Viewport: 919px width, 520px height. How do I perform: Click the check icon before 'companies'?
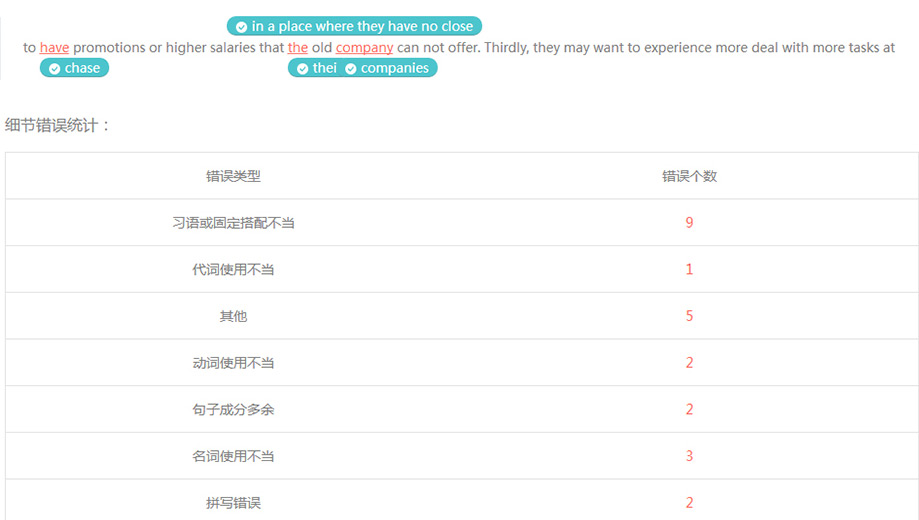click(351, 69)
